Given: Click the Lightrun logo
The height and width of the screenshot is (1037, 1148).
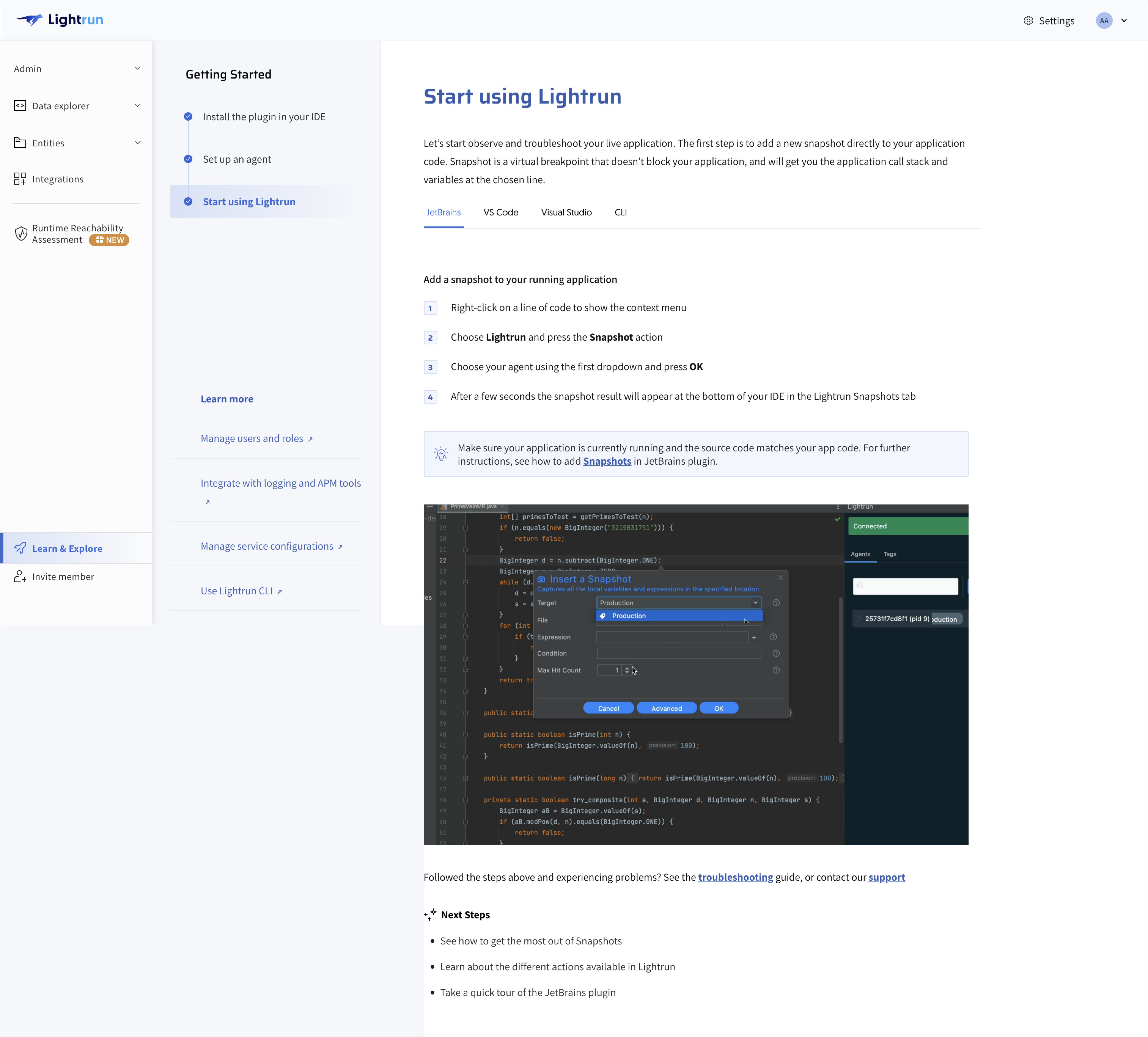Looking at the screenshot, I should 59,20.
